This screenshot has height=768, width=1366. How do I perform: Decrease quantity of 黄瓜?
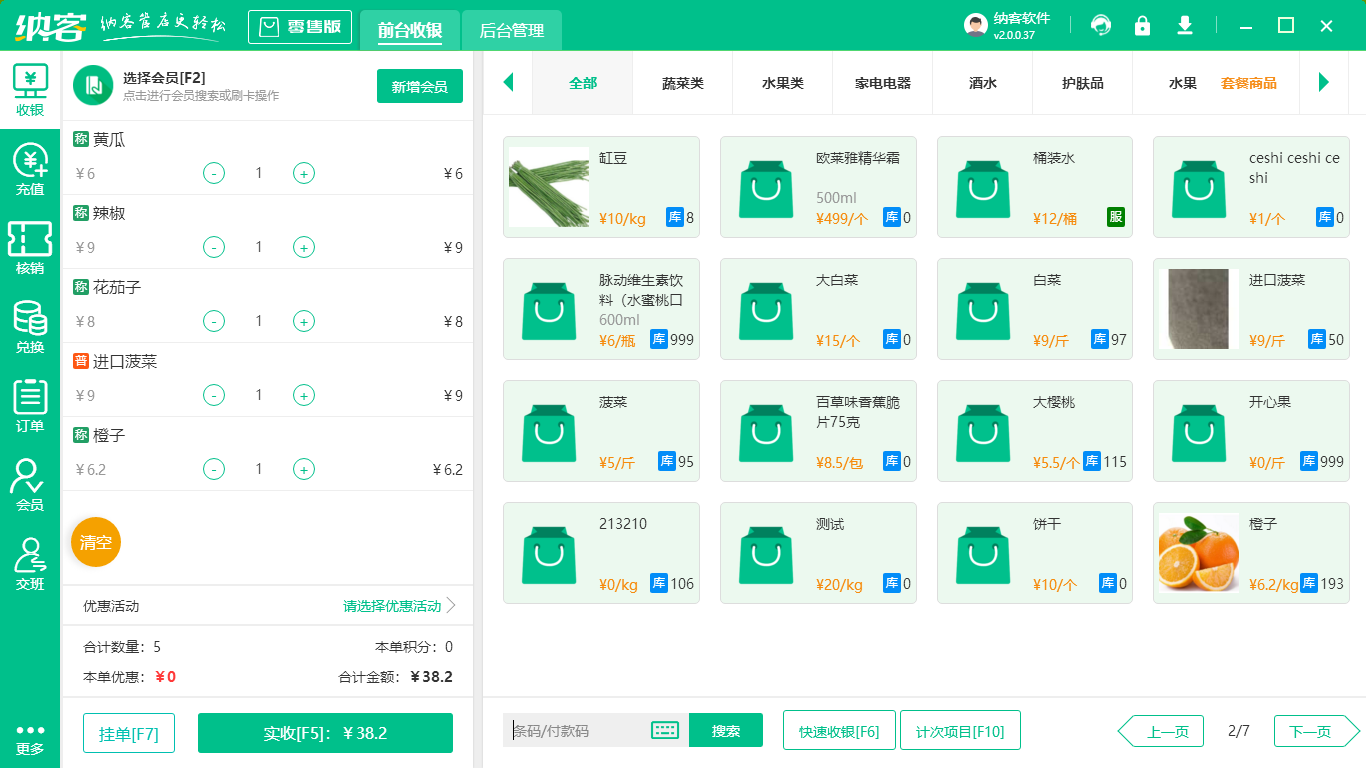(x=214, y=173)
